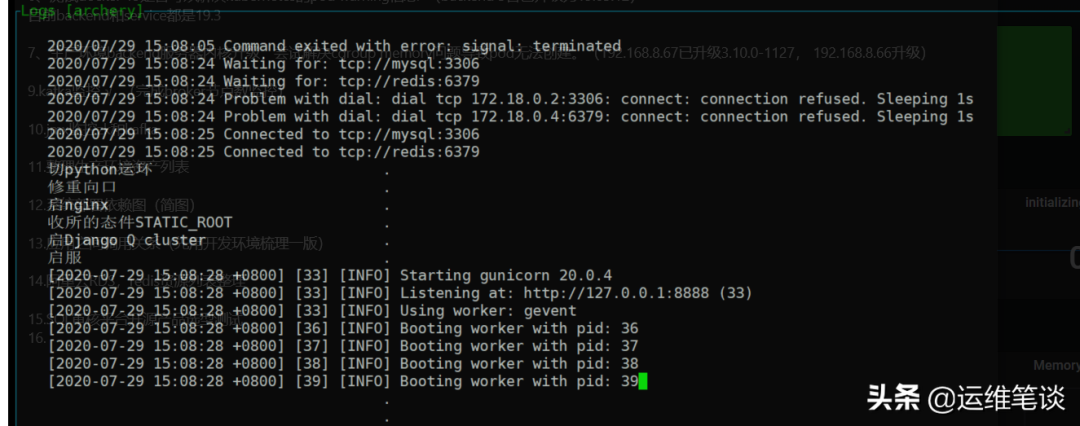Click the "initializing" status label

click(x=1052, y=202)
